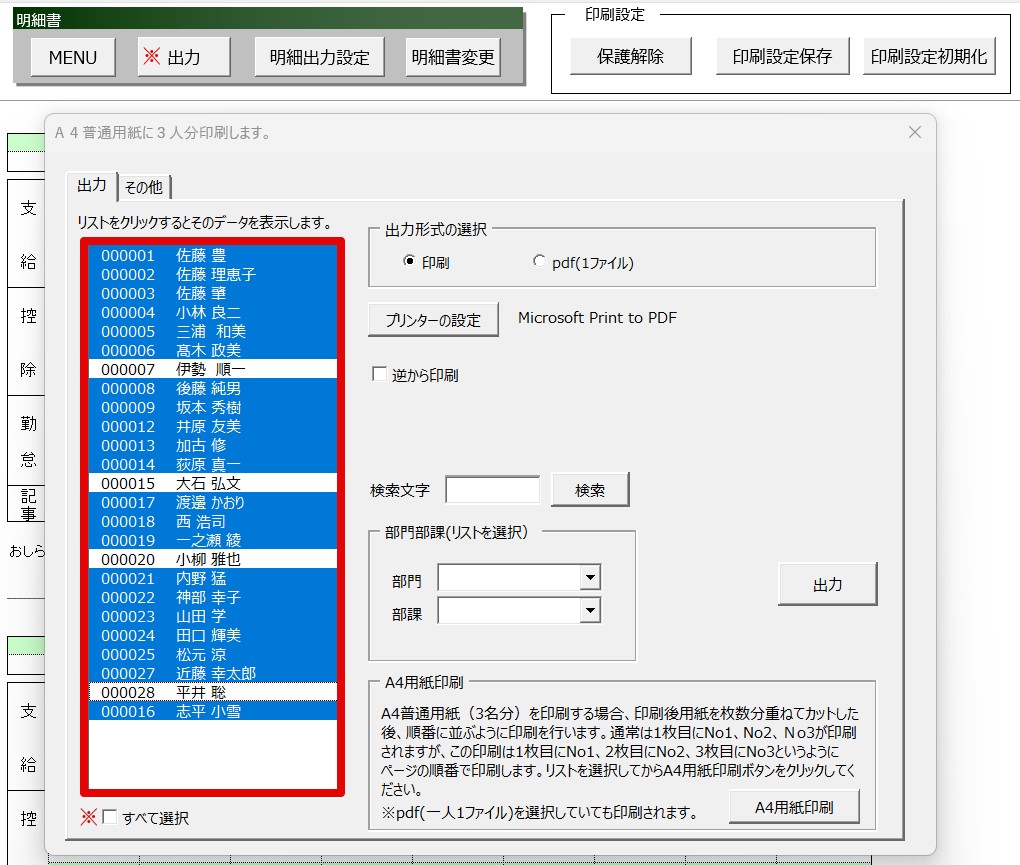Click the ※ 出力 toolbar button
The image size is (1020, 865).
(183, 57)
